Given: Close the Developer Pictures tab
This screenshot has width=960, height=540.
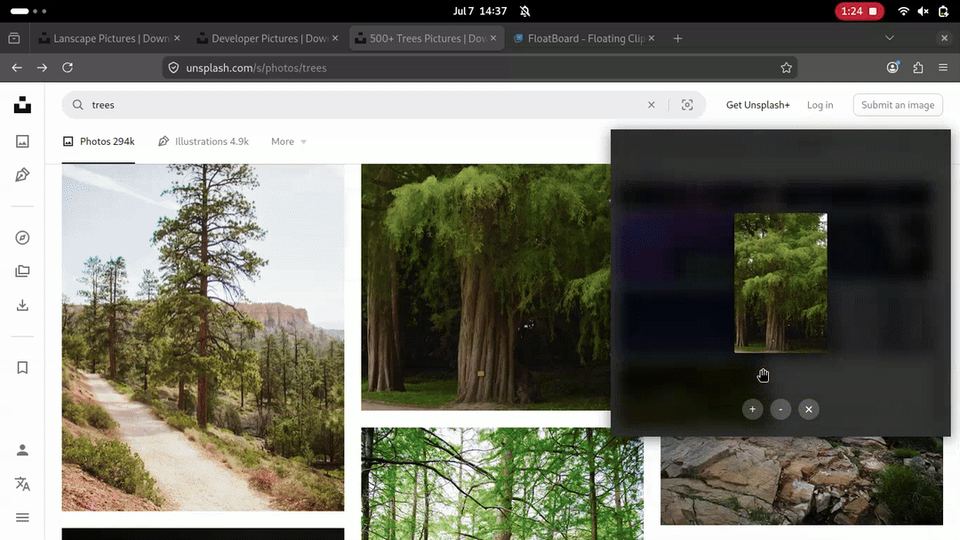Looking at the screenshot, I should click(335, 38).
